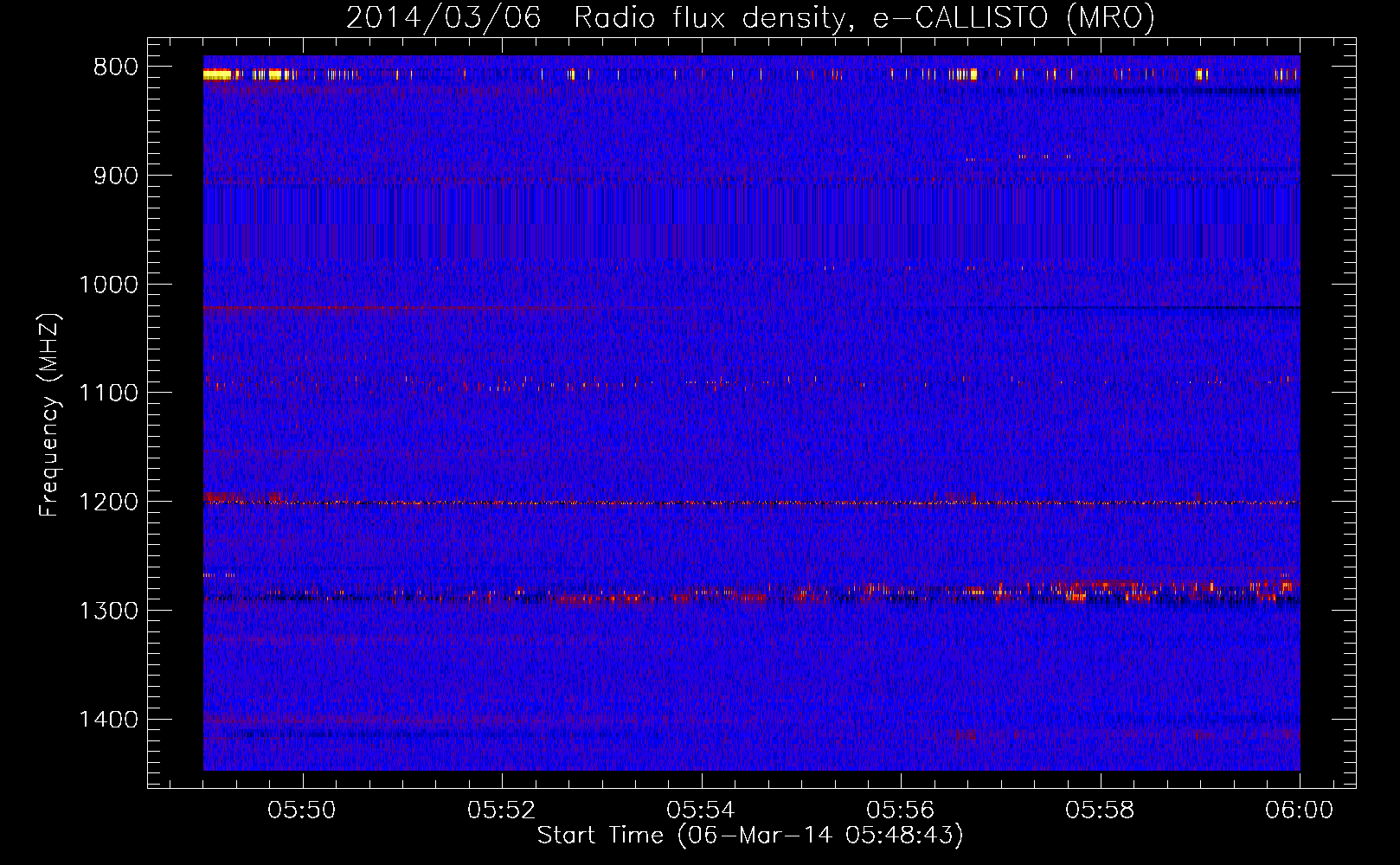Screen dimensions: 1400x865
Task: Click the 1200 frequency tick label
Action: [x=108, y=503]
